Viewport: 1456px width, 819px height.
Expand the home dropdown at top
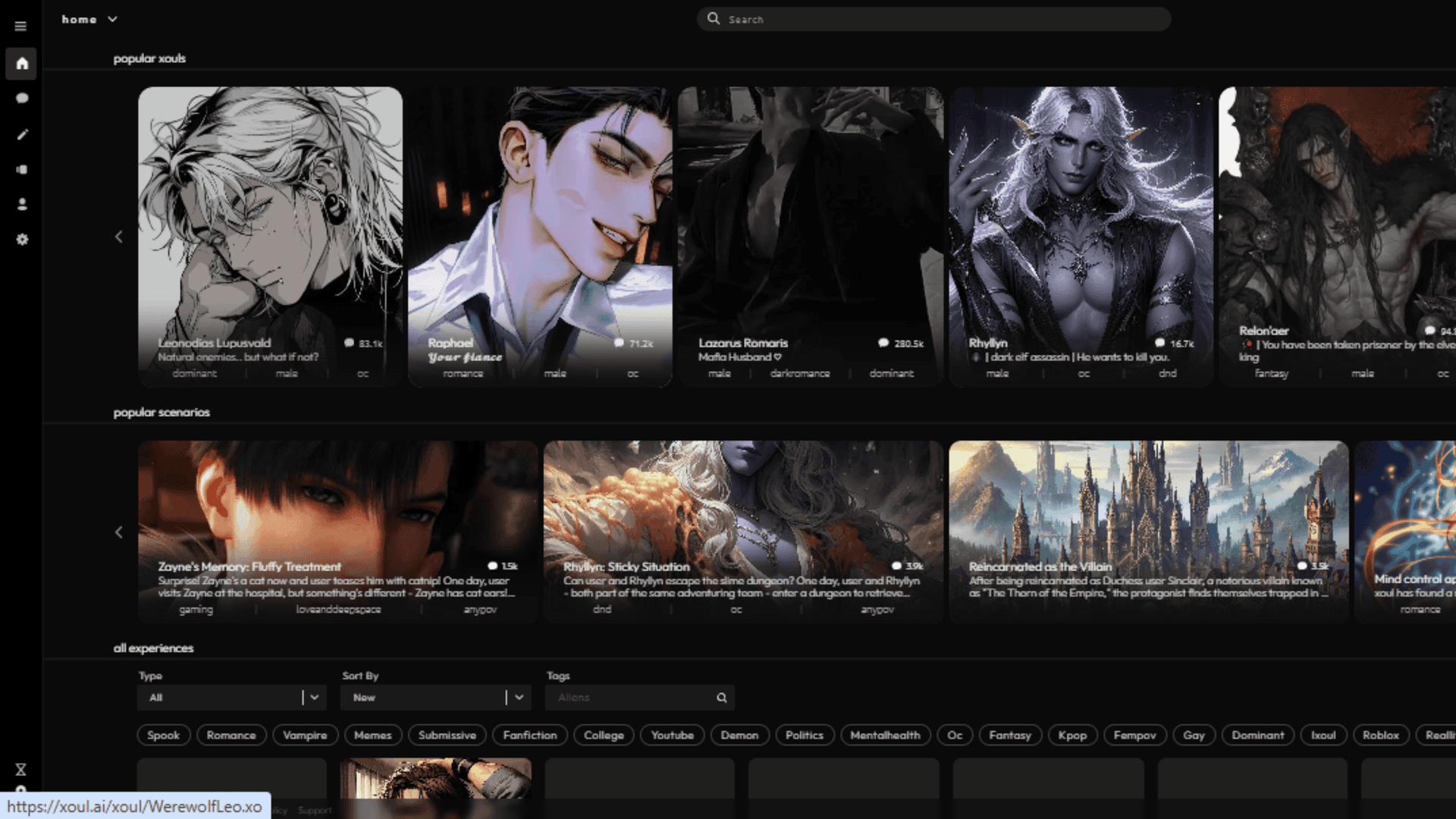pyautogui.click(x=89, y=19)
